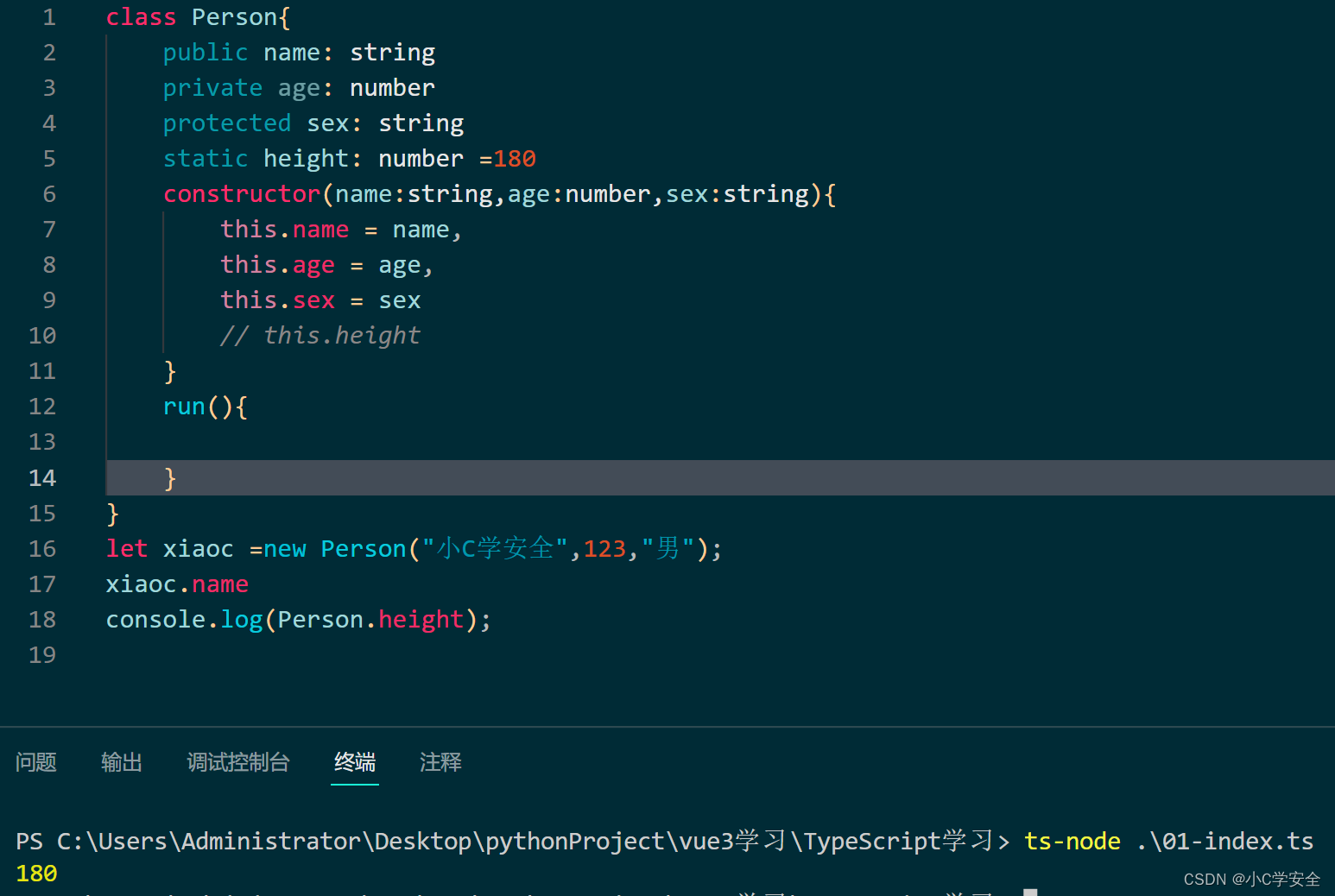Click the highlighted closing brace on line 14
The width and height of the screenshot is (1335, 896).
click(x=170, y=477)
